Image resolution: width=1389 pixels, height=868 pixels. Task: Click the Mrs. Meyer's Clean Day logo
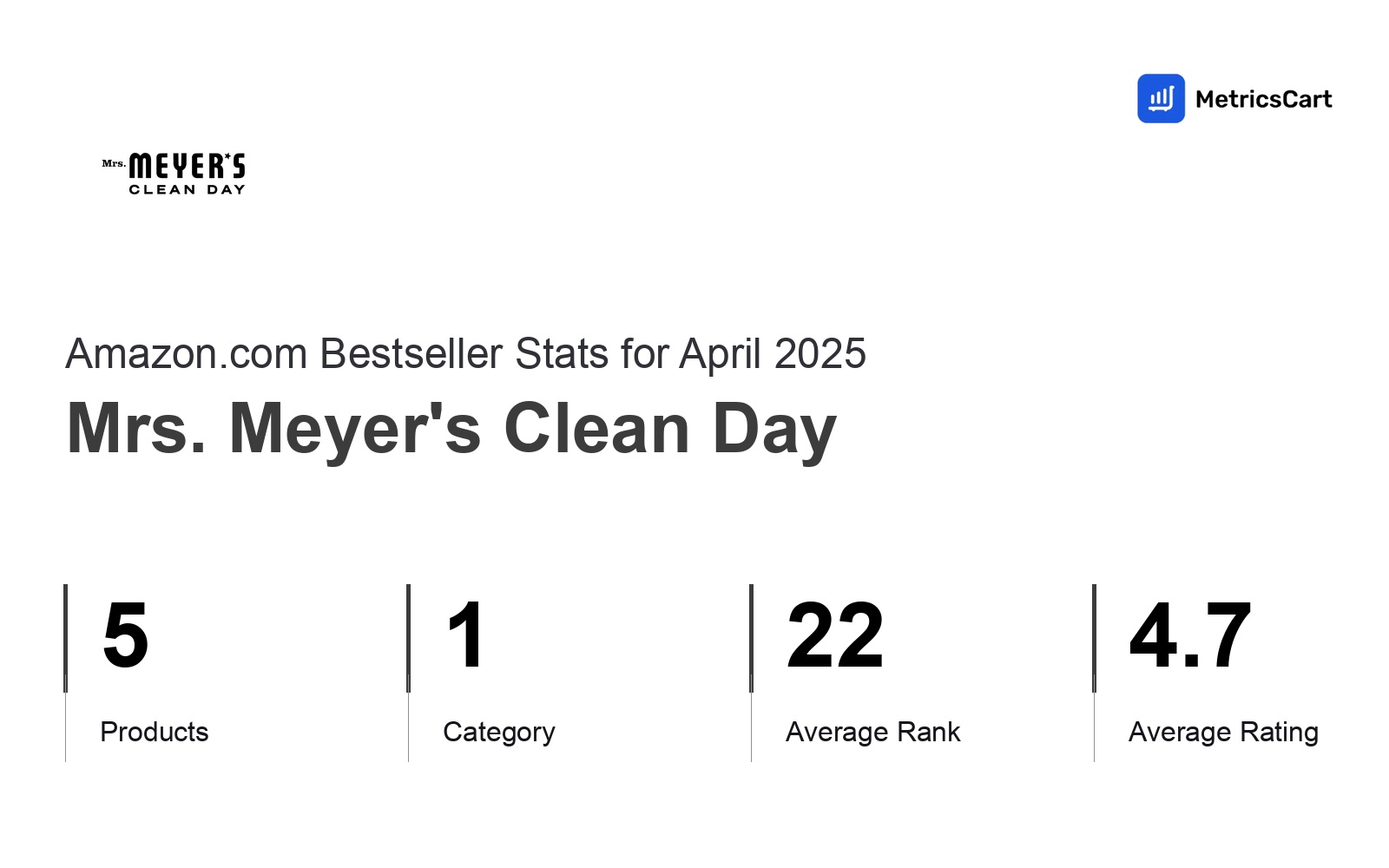(174, 174)
